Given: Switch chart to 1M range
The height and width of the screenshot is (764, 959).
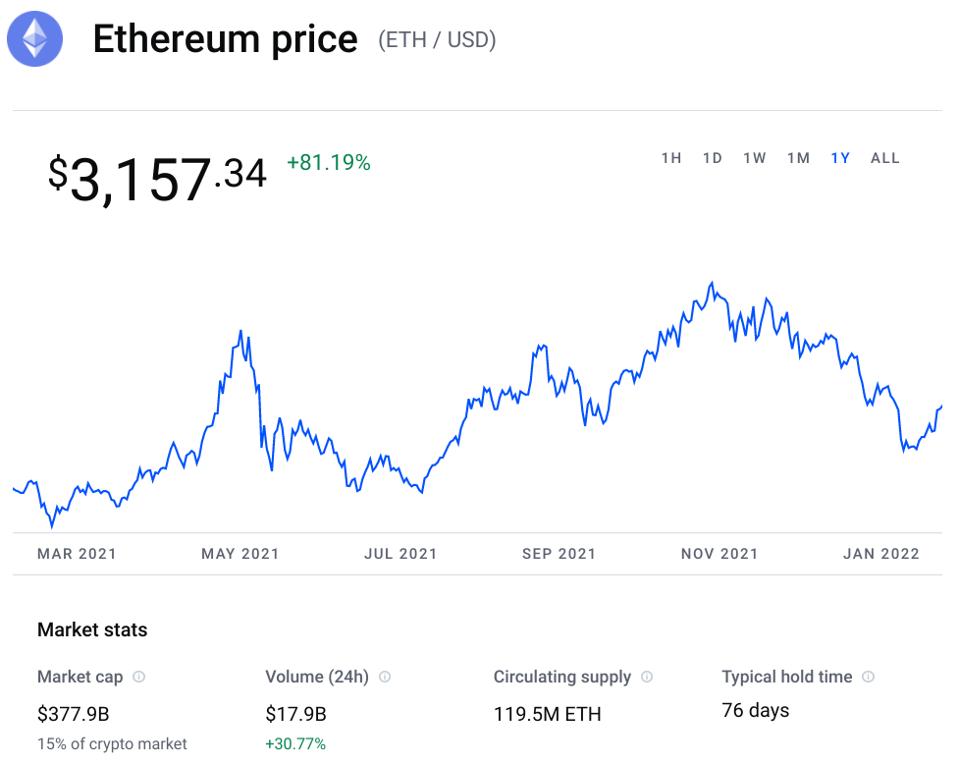Looking at the screenshot, I should point(798,158).
